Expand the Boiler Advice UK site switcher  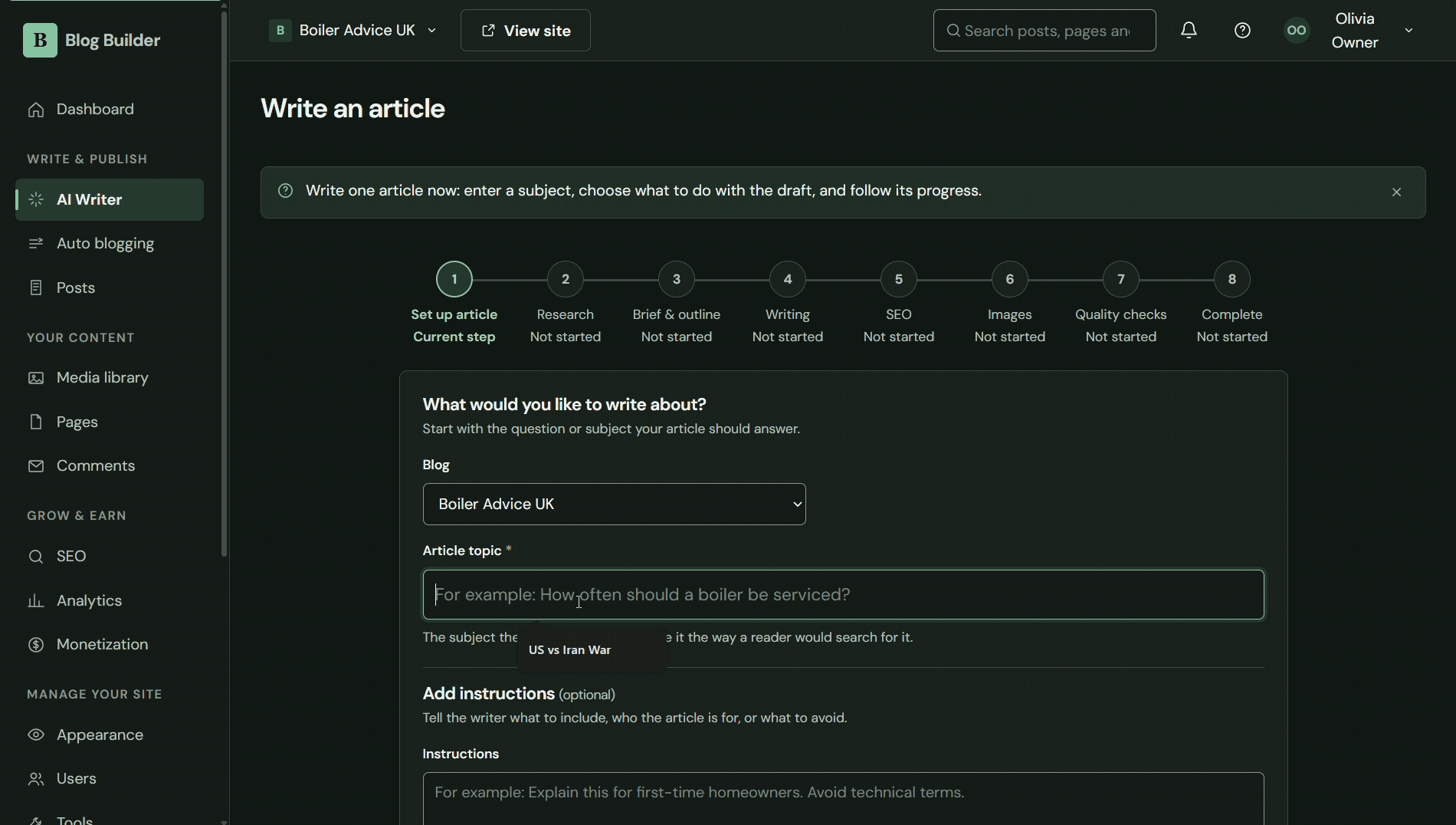[x=353, y=31]
